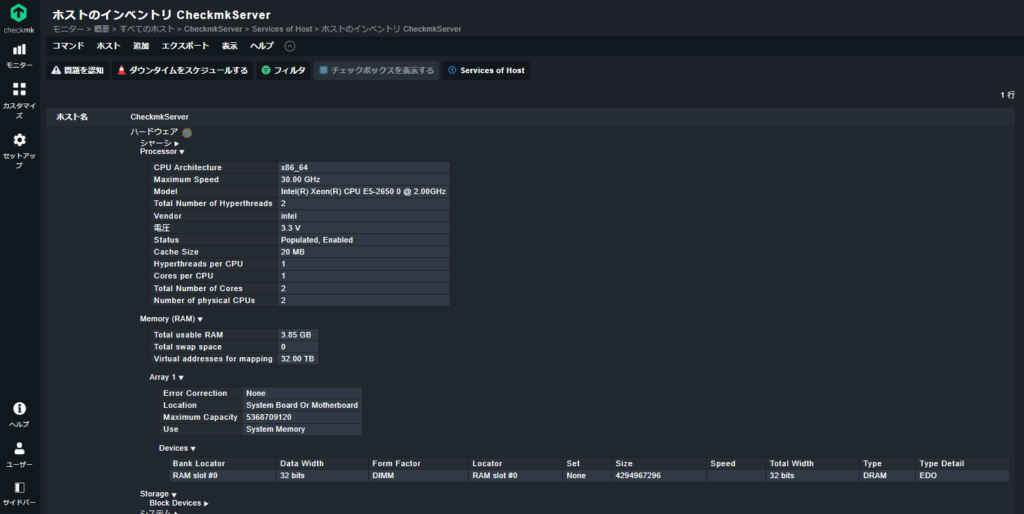Expand the シャーシ section
The width and height of the screenshot is (1024, 514).
tap(159, 143)
